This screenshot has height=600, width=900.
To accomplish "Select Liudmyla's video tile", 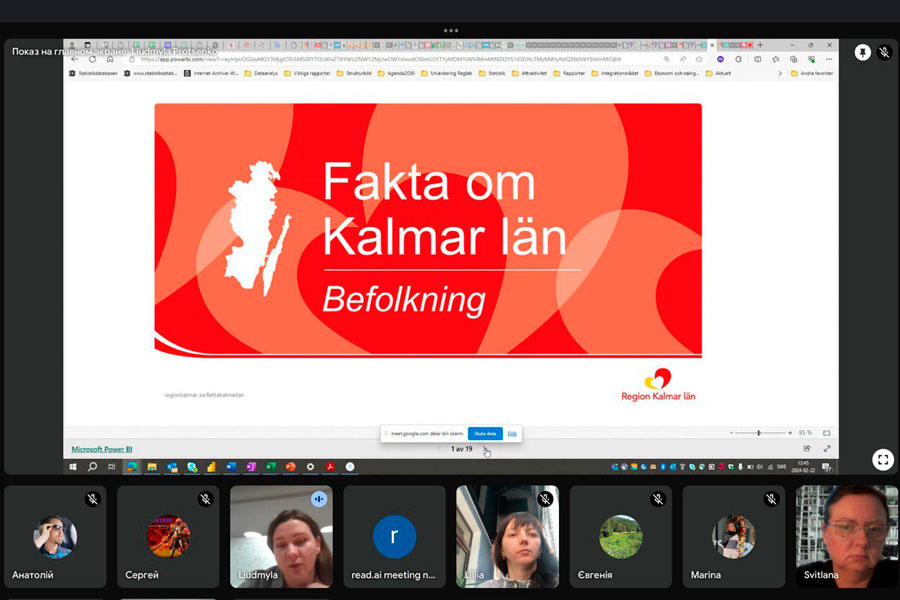I will (281, 537).
